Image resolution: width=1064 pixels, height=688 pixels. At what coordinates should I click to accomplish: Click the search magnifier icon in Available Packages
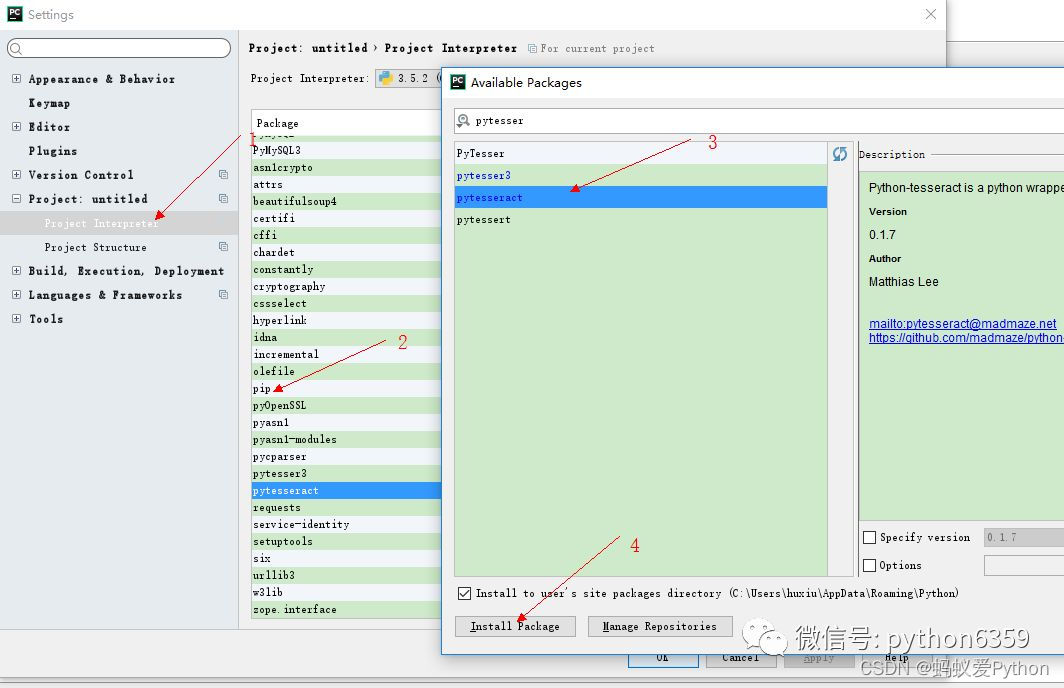point(463,121)
